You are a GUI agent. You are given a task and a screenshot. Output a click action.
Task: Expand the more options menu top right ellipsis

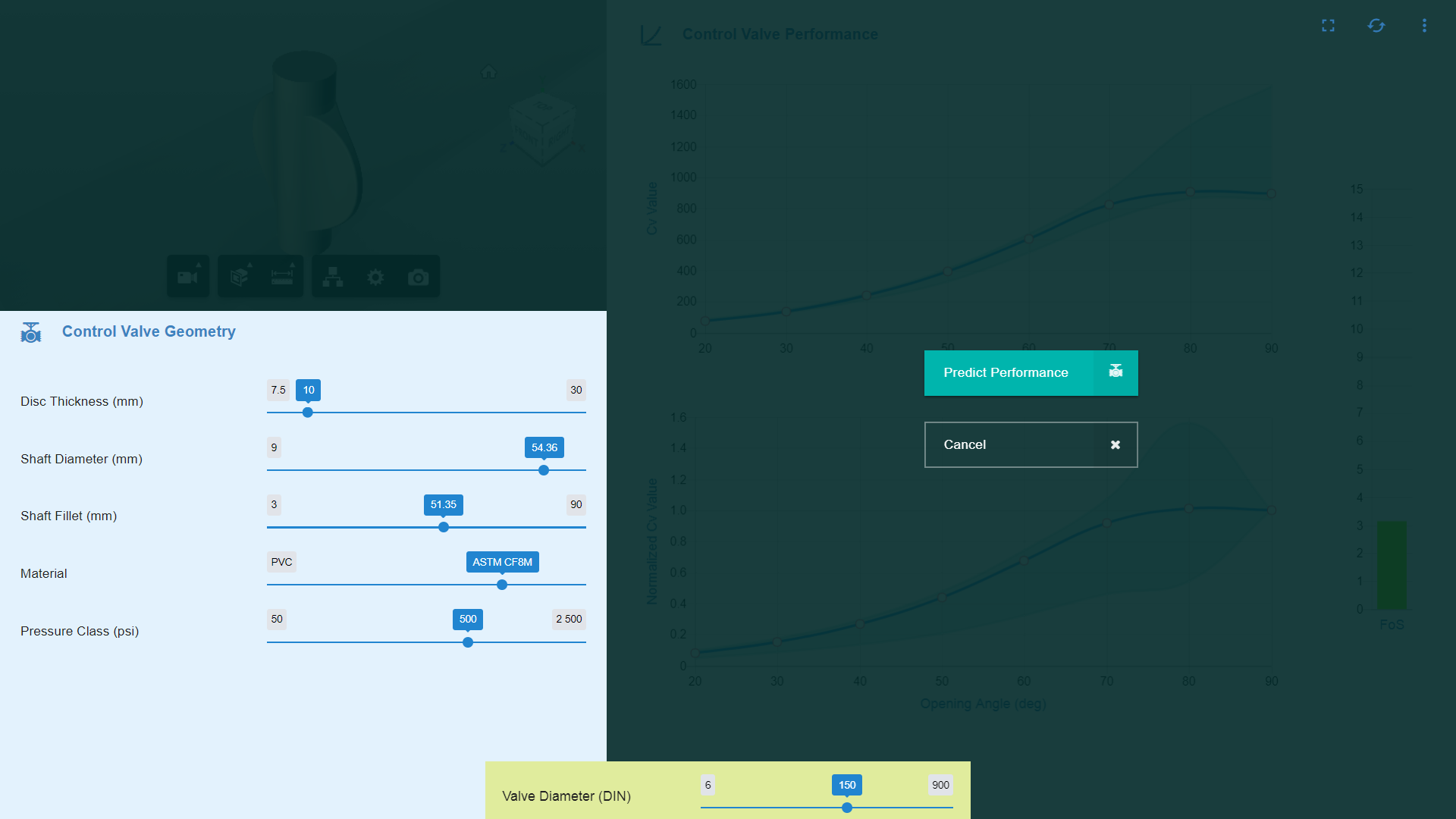pos(1424,25)
